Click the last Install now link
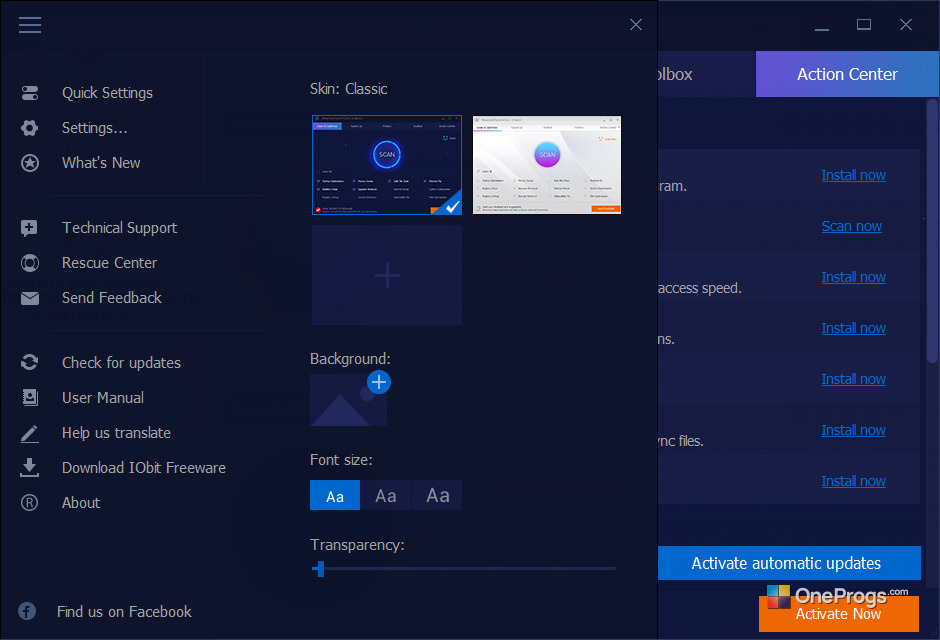Image resolution: width=940 pixels, height=640 pixels. click(853, 481)
